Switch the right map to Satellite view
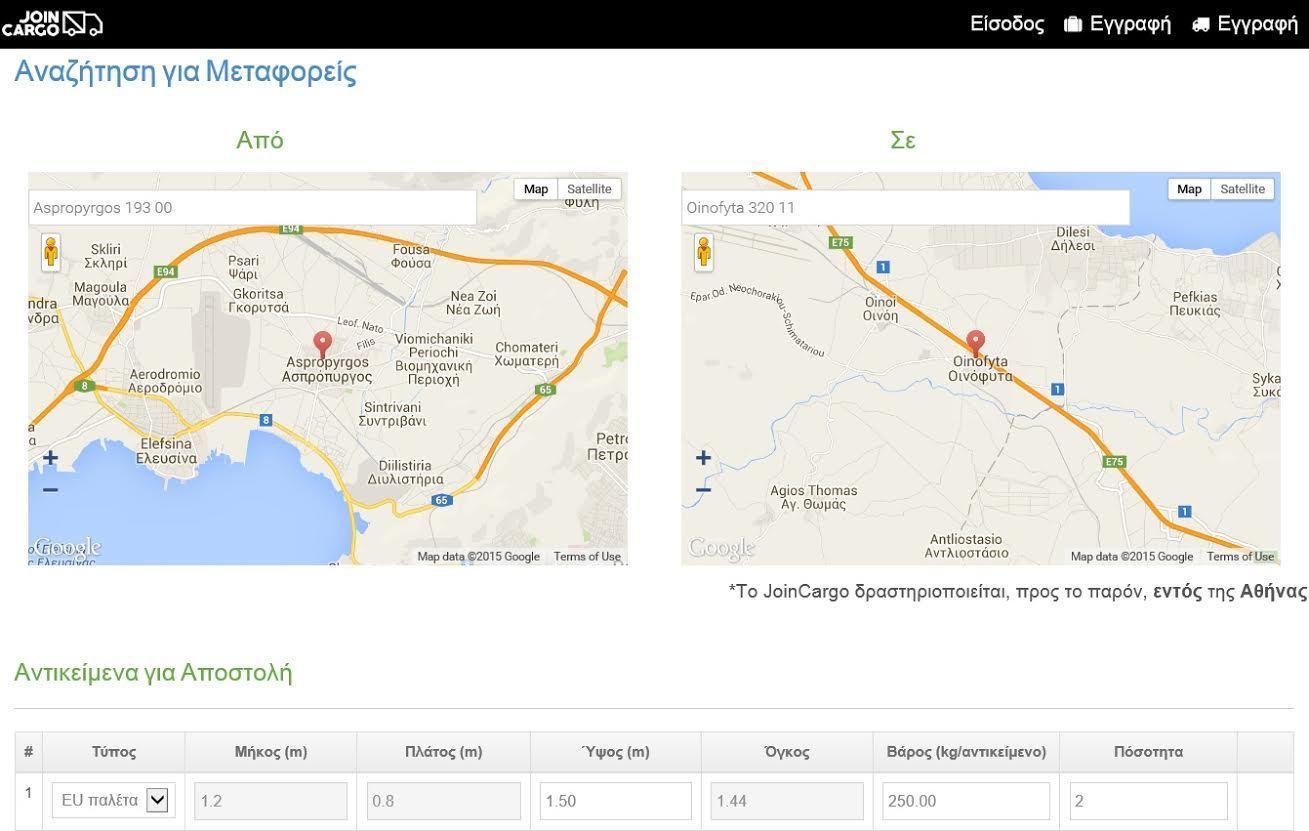The height and width of the screenshot is (831, 1309). [1242, 189]
